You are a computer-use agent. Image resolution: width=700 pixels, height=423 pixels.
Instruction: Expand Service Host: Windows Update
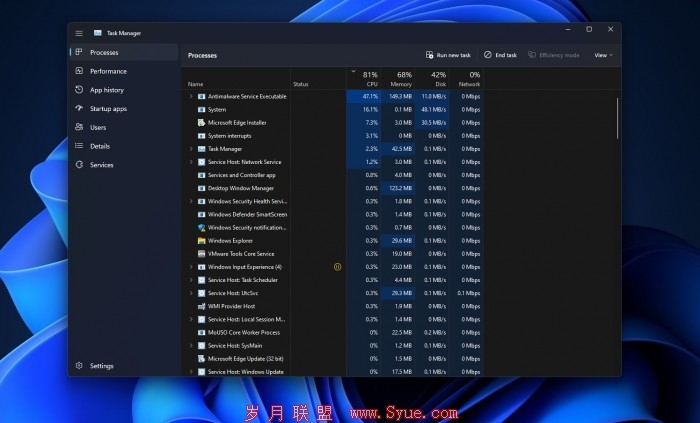[191, 372]
